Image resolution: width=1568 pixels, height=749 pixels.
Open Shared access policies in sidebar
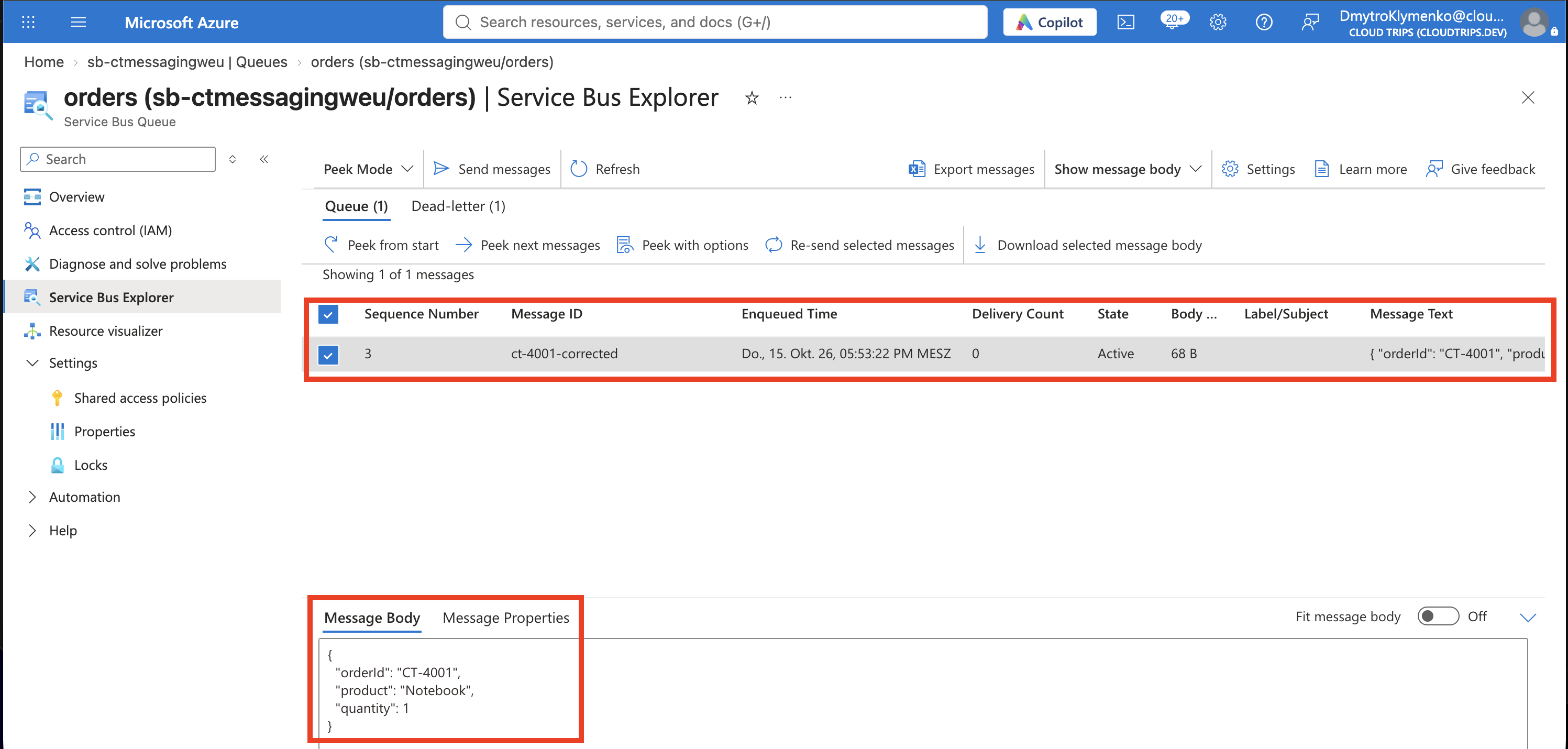coord(140,398)
